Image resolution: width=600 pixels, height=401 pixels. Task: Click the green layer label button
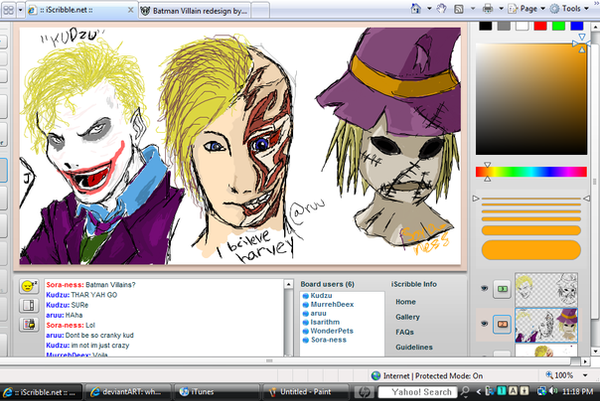tap(502, 289)
